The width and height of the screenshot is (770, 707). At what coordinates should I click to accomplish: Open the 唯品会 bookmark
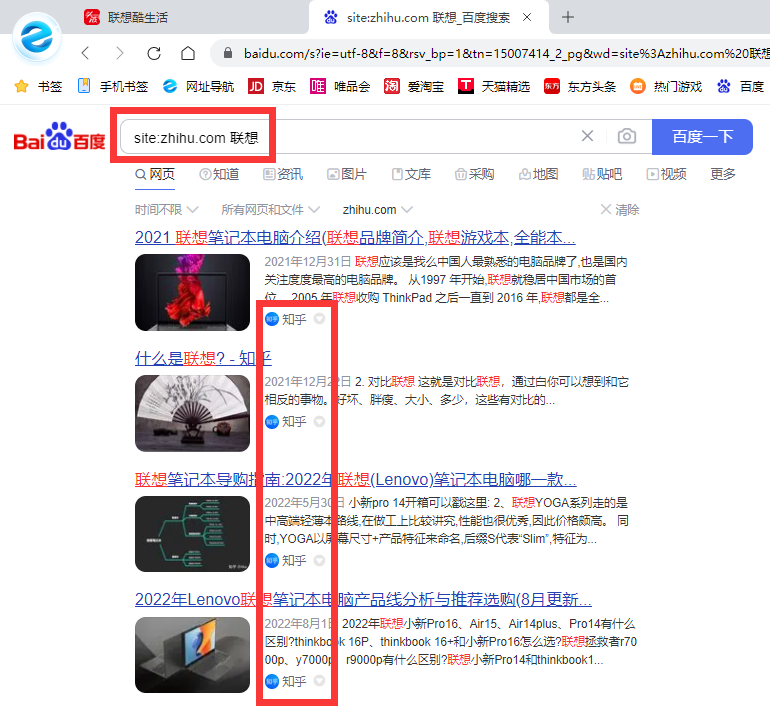click(340, 87)
